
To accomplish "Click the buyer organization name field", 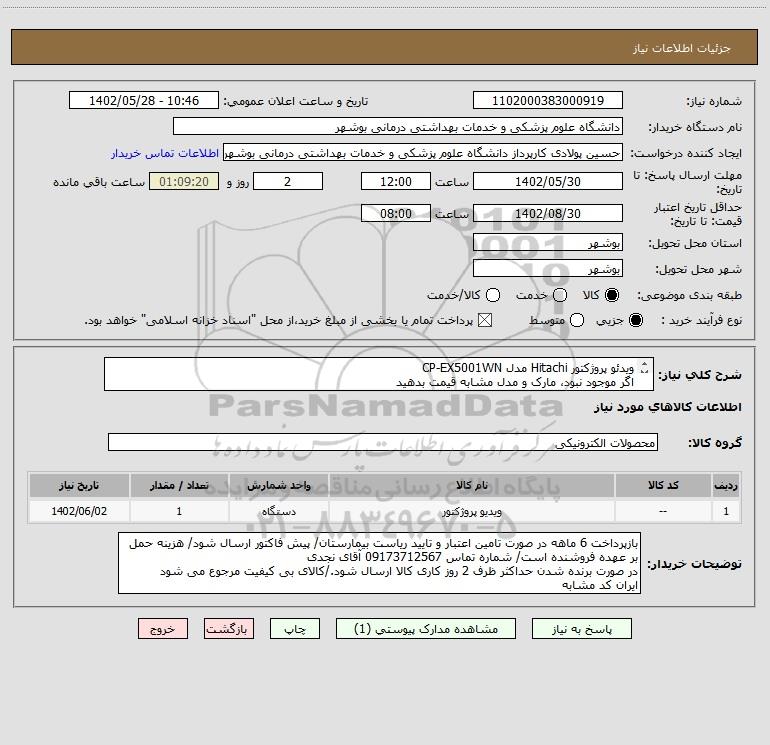I will (x=398, y=127).
